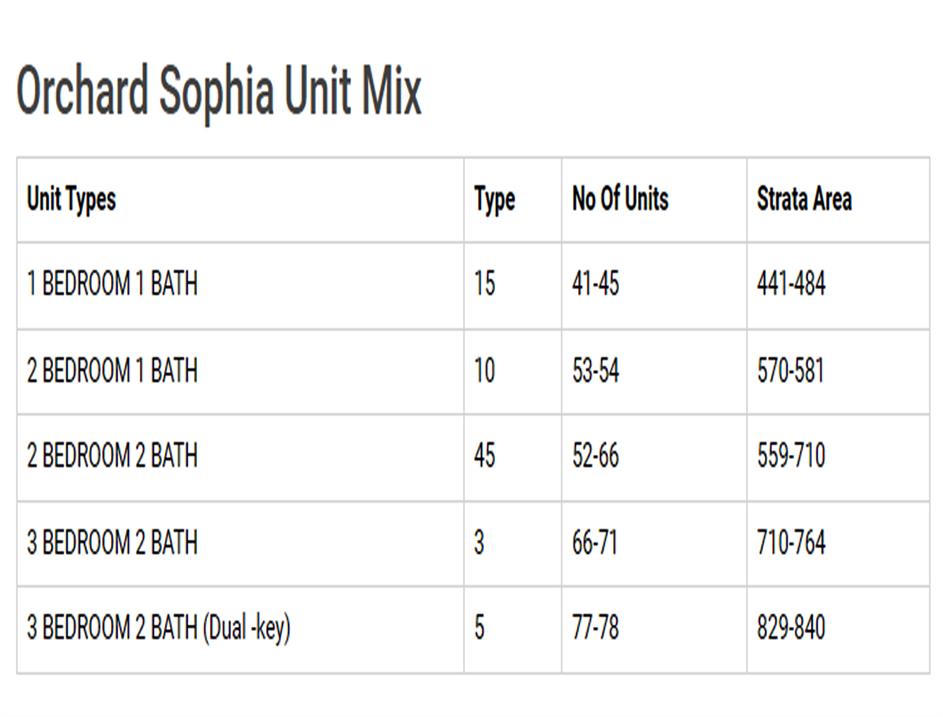Click the "41-45" units cell
943x717 pixels.
coord(595,285)
